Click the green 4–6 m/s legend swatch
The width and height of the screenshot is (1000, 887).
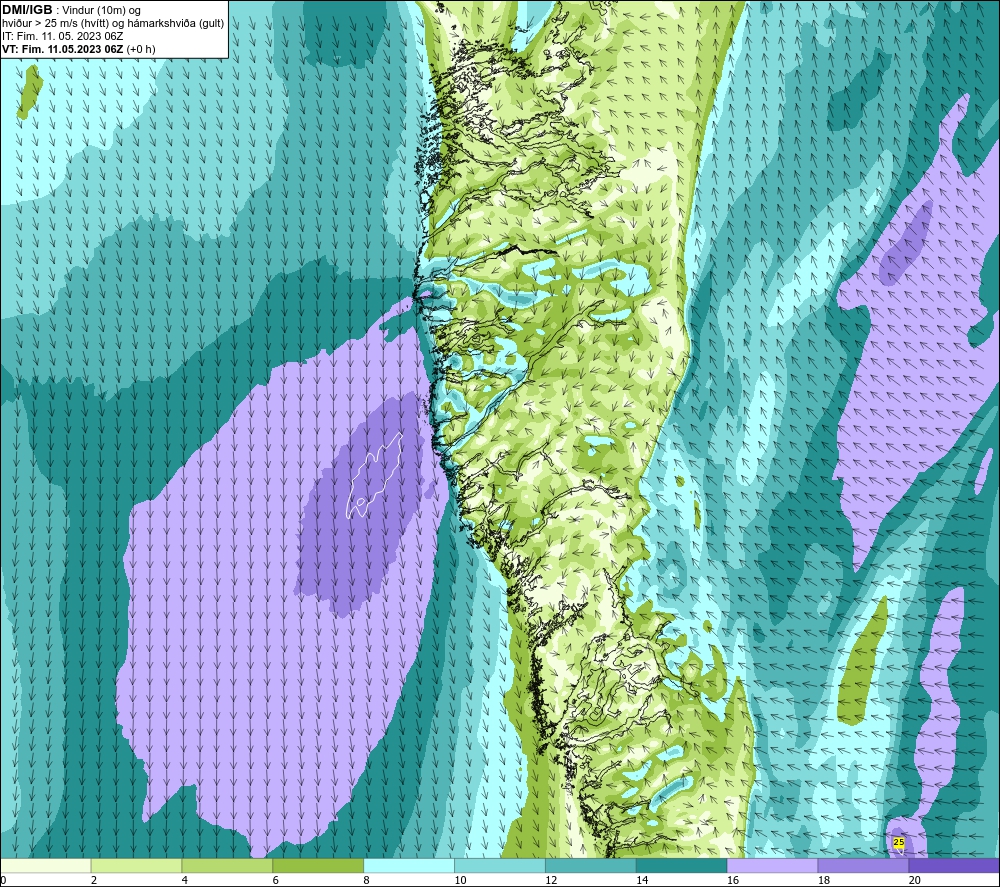coord(227,865)
